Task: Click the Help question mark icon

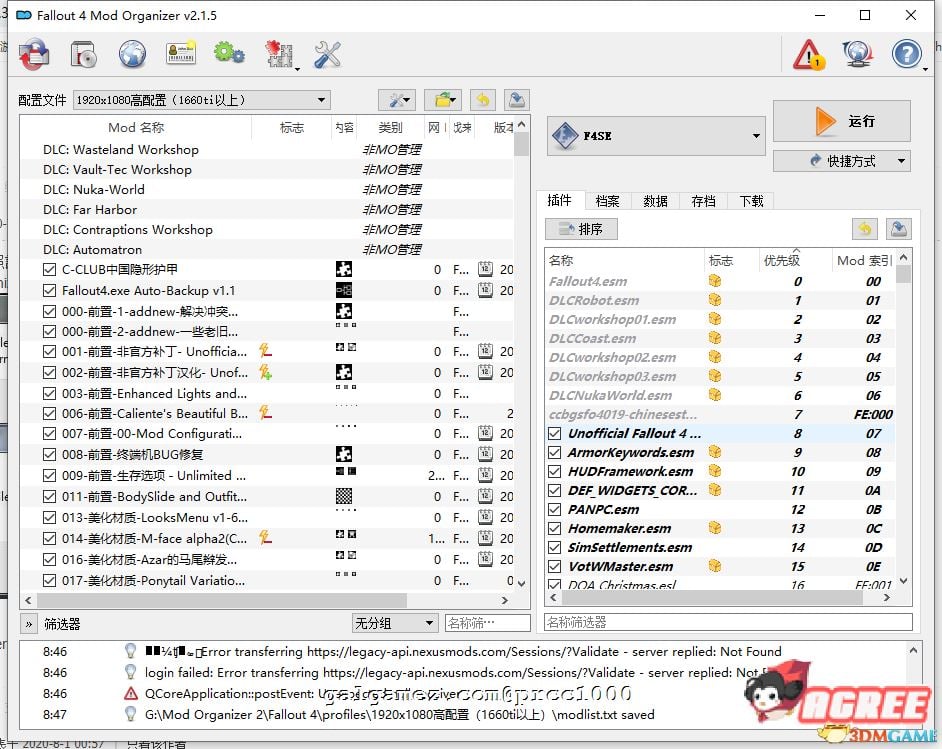Action: click(907, 55)
